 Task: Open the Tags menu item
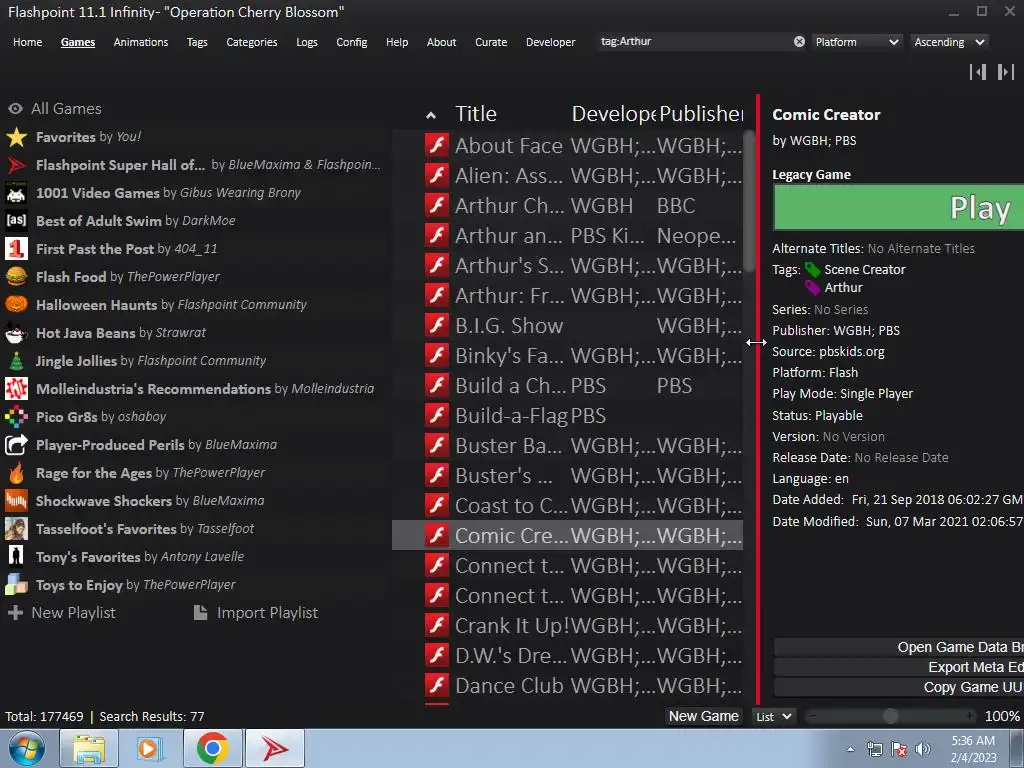click(197, 42)
